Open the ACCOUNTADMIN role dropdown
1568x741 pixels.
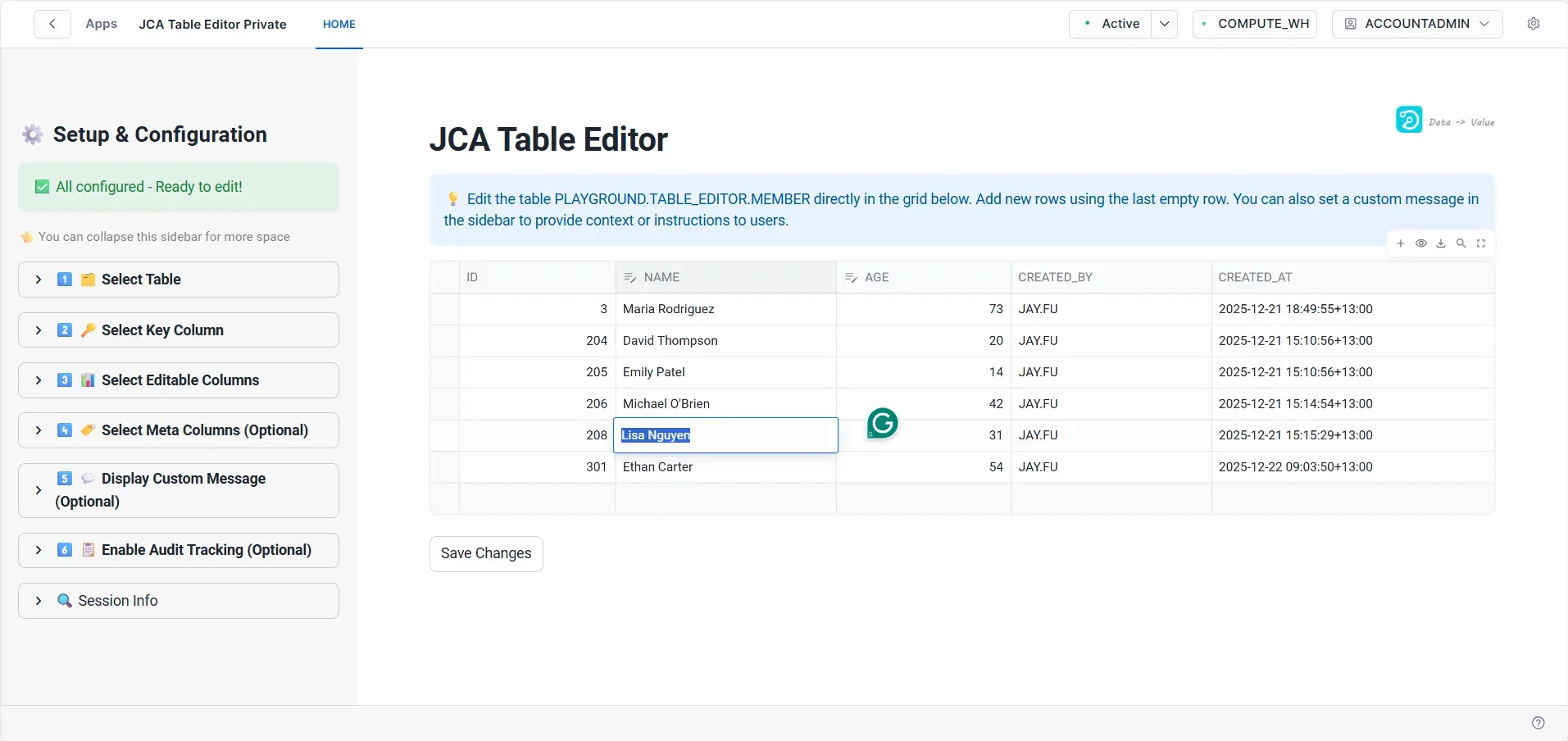click(x=1417, y=24)
